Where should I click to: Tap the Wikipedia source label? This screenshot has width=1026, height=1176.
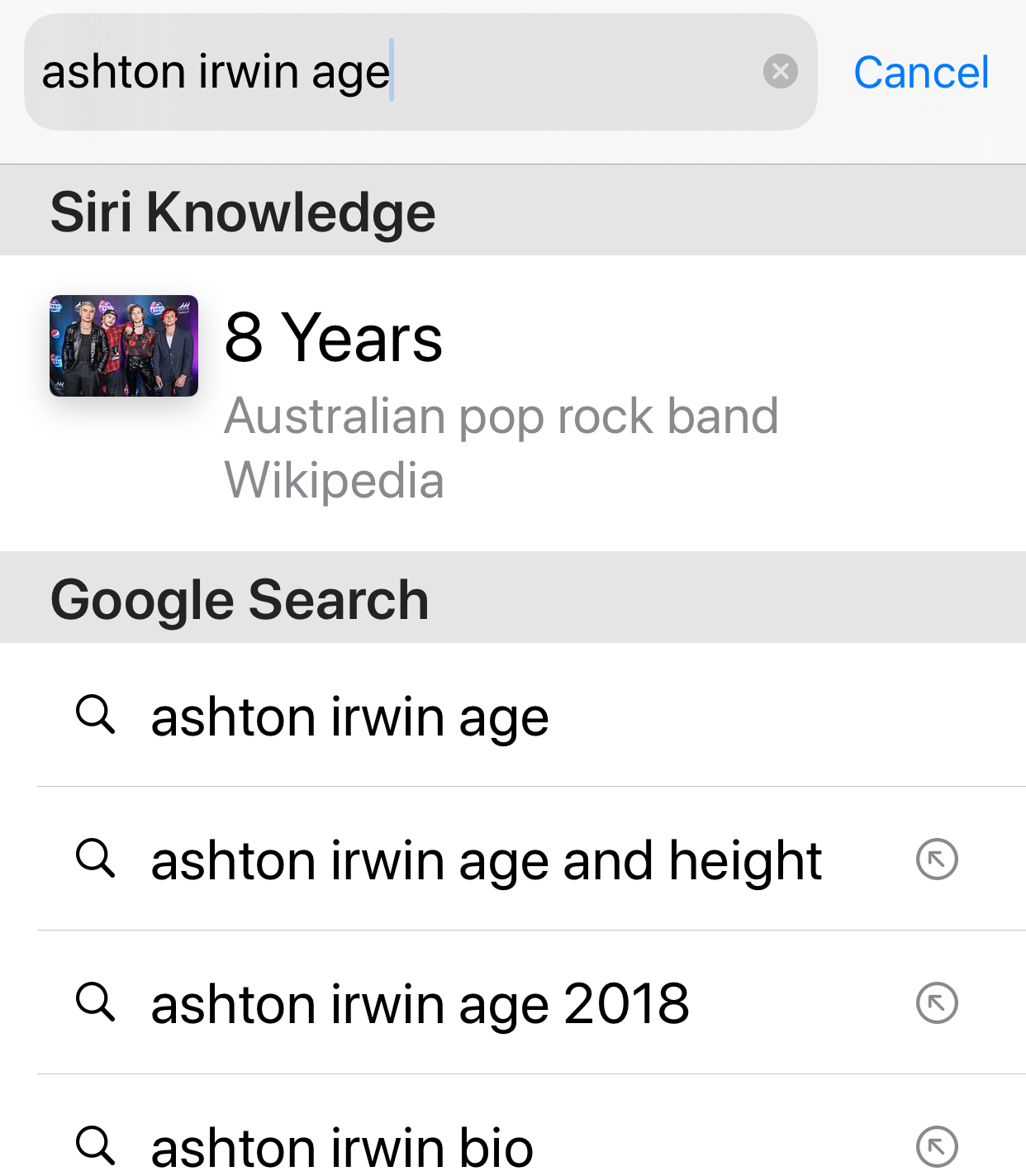(x=335, y=479)
